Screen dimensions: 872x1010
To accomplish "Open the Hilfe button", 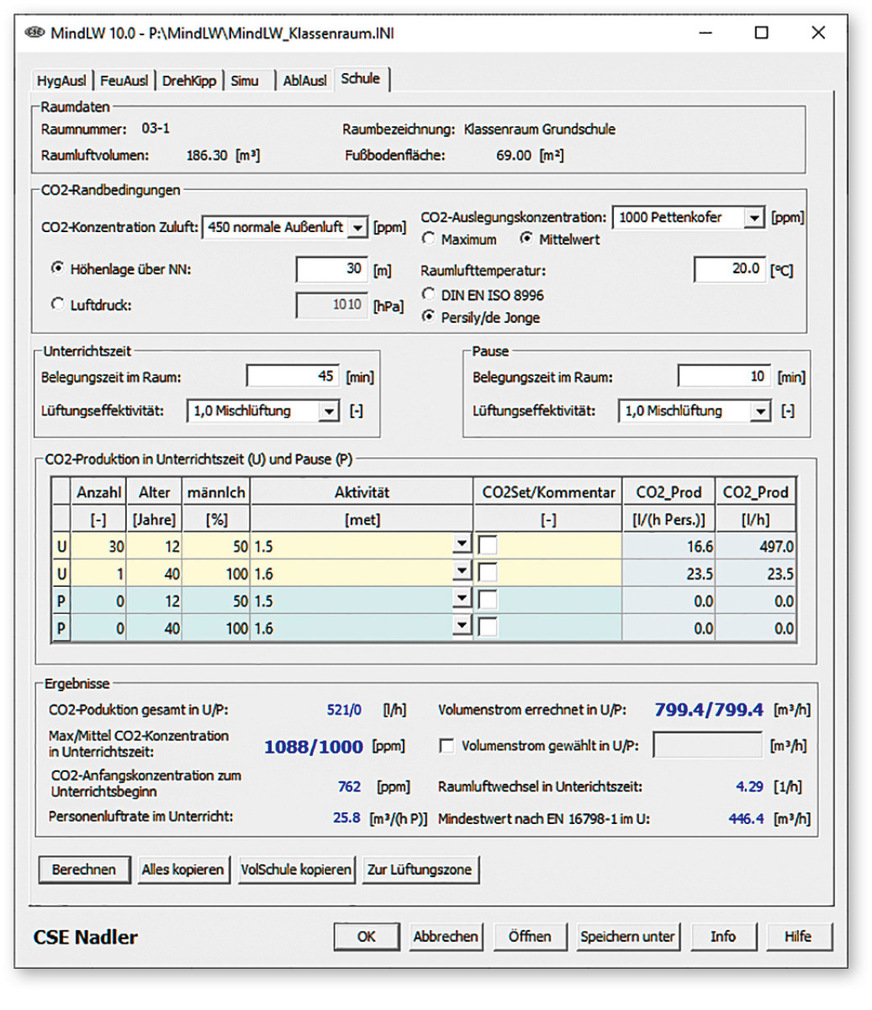I will [797, 937].
